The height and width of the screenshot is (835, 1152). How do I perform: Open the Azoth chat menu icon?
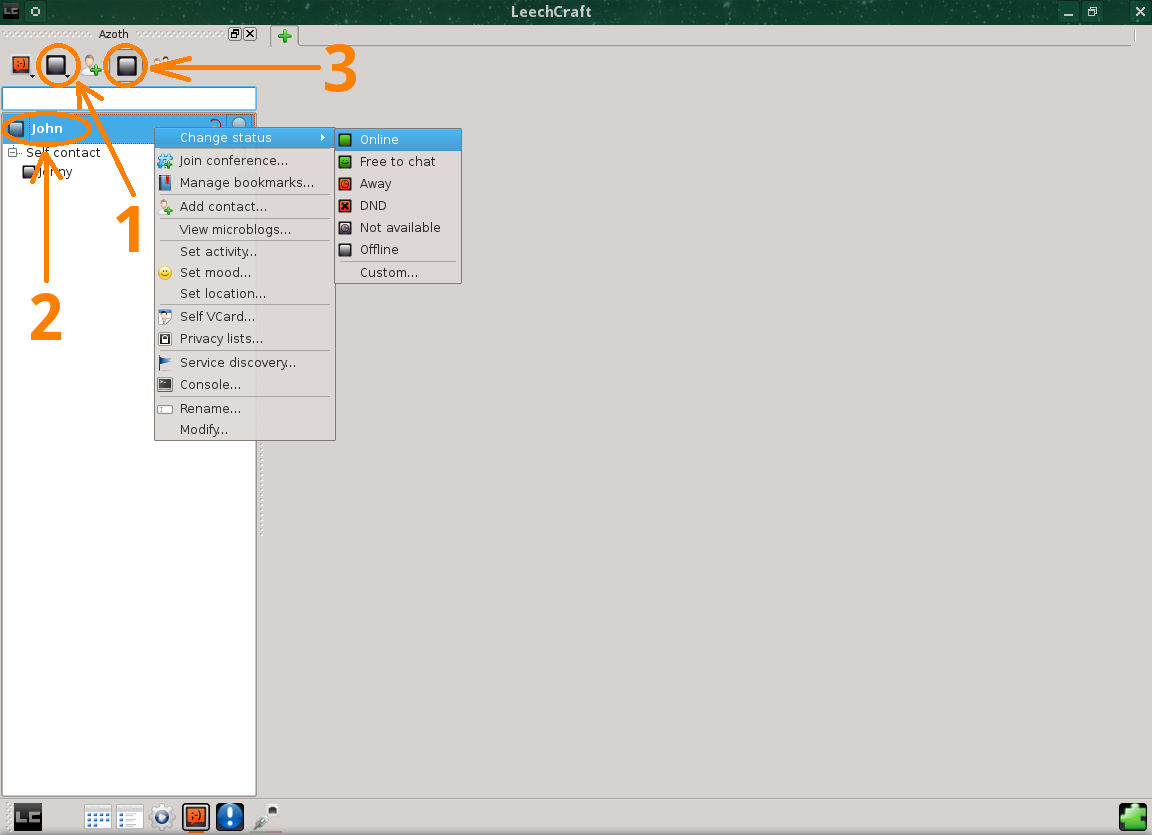click(x=21, y=65)
